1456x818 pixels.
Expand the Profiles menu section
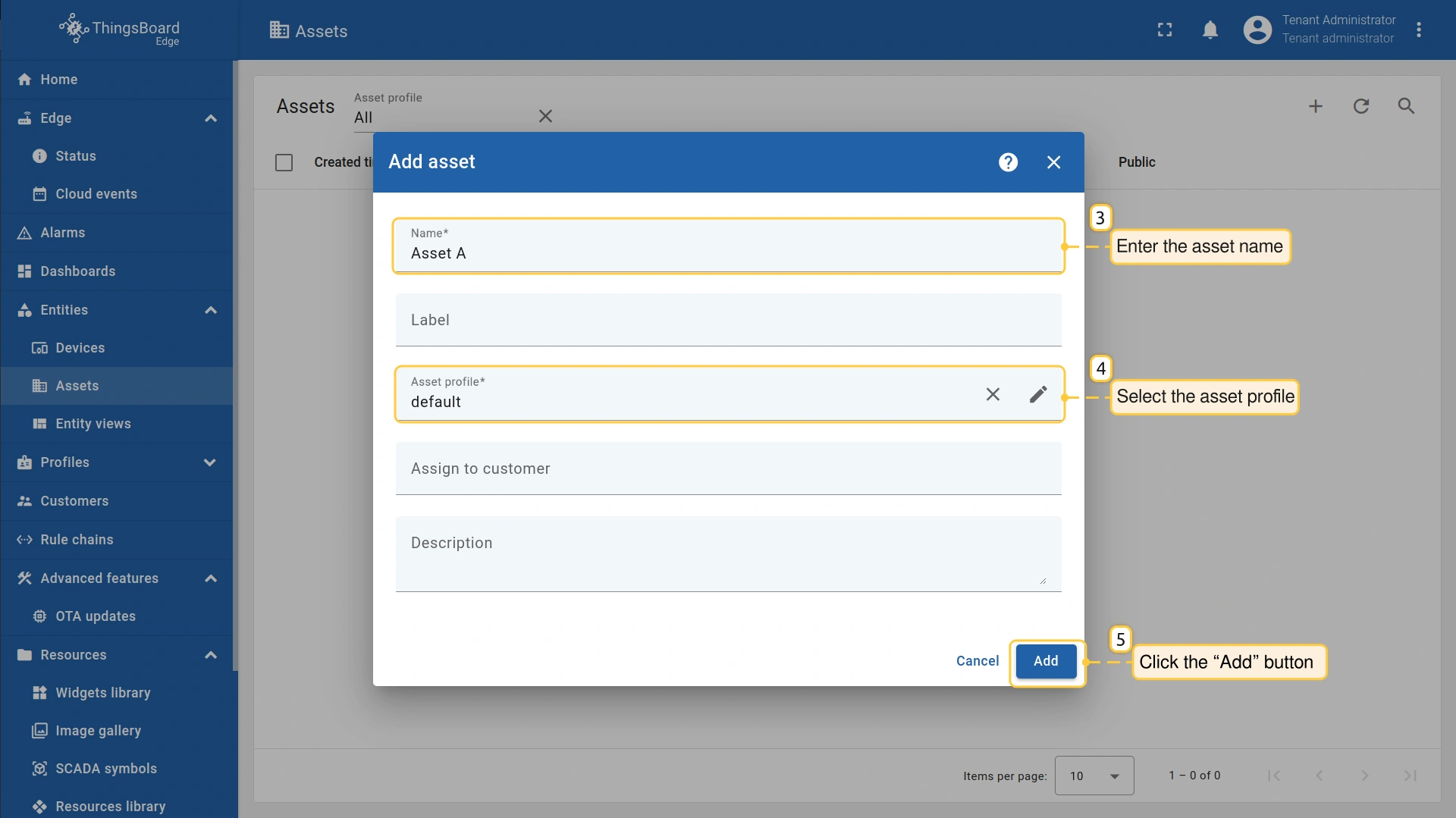point(210,462)
